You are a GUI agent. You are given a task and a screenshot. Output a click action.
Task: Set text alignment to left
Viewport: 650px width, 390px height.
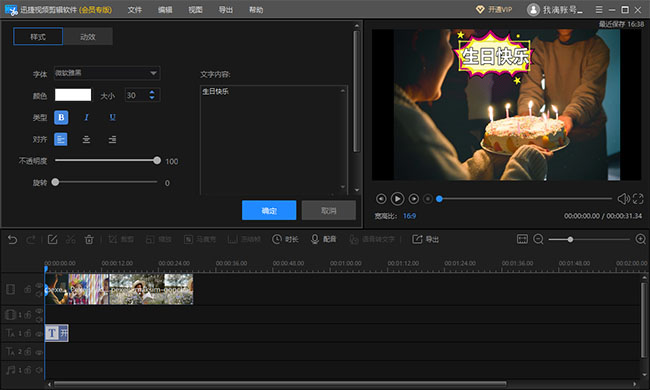pyautogui.click(x=61, y=139)
